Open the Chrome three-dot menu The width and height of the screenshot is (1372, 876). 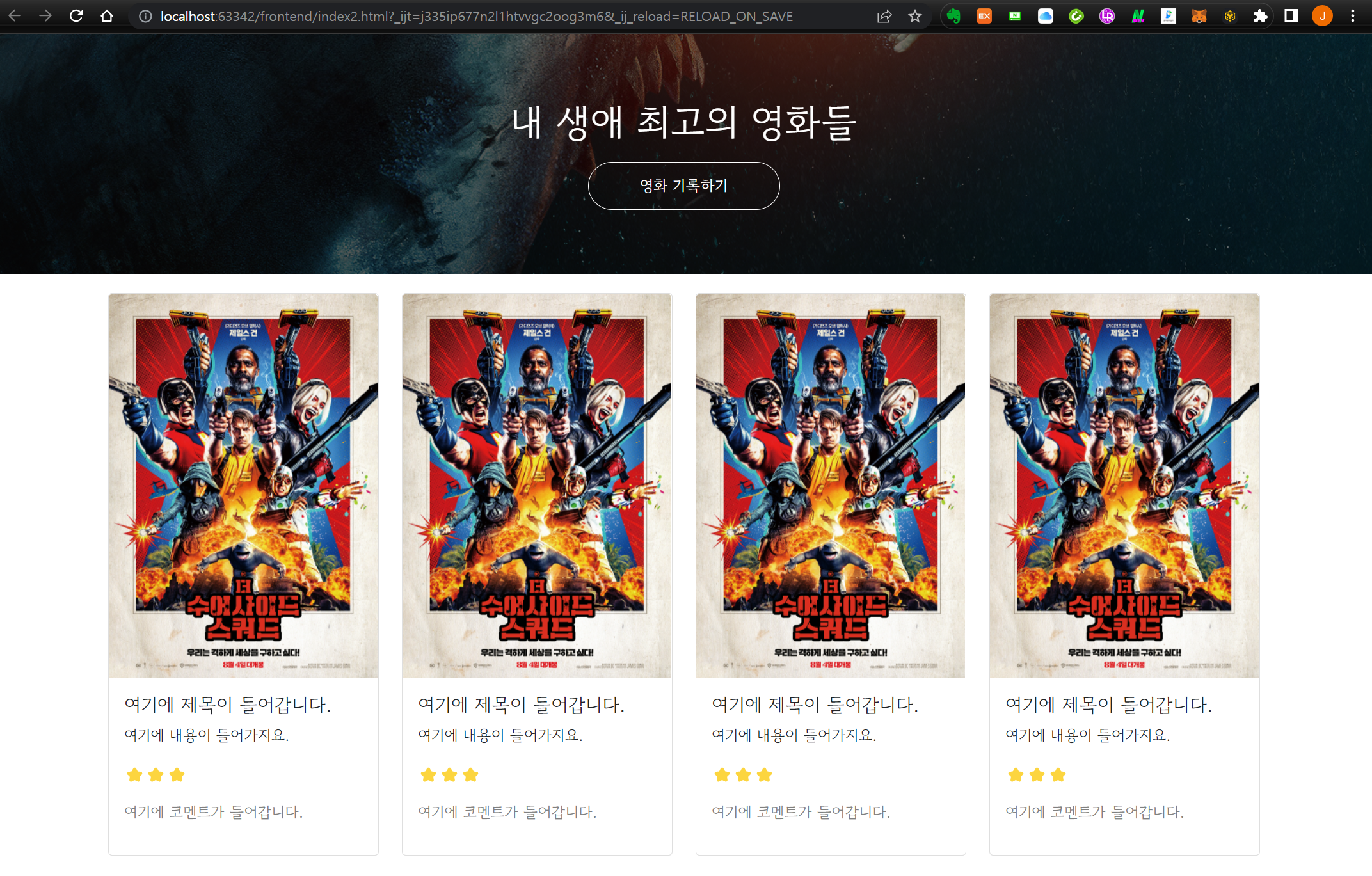[1352, 16]
